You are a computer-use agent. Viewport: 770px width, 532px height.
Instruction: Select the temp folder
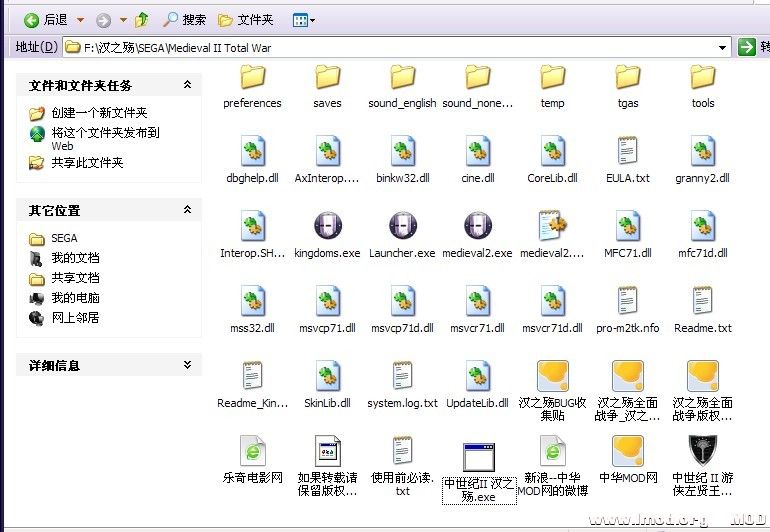pyautogui.click(x=552, y=87)
